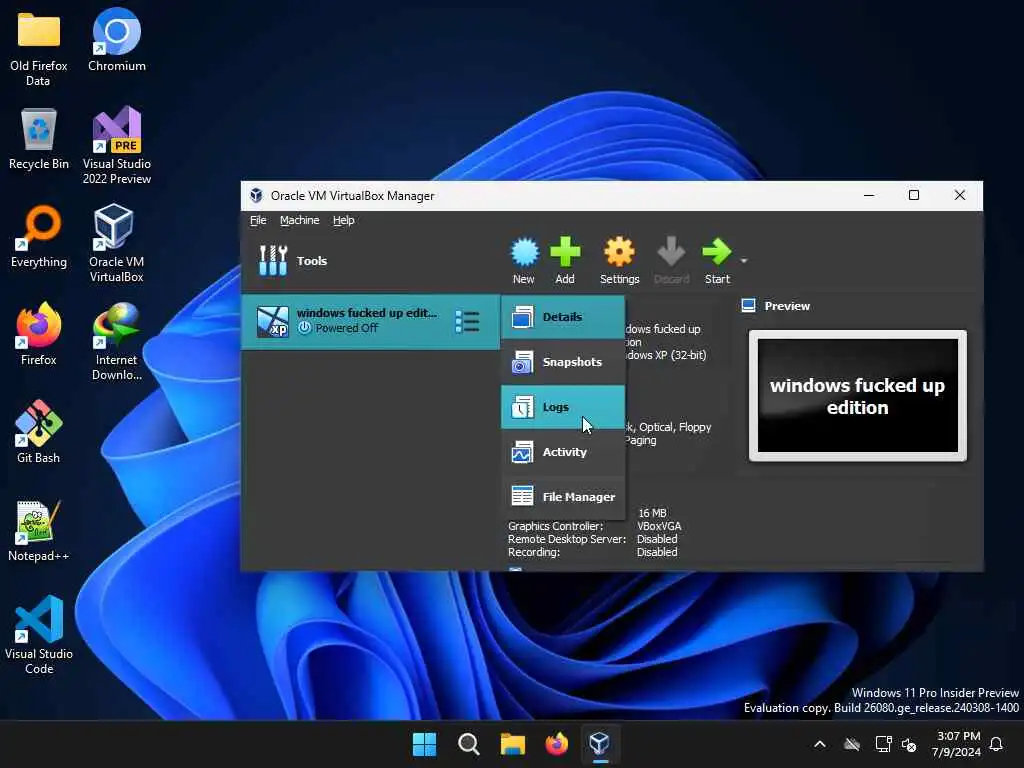
Task: Click the '16 MB' video memory value
Action: [652, 513]
